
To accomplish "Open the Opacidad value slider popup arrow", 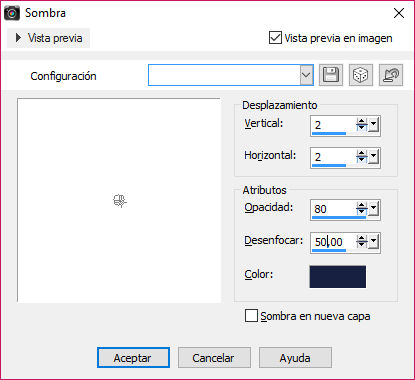I will 374,209.
